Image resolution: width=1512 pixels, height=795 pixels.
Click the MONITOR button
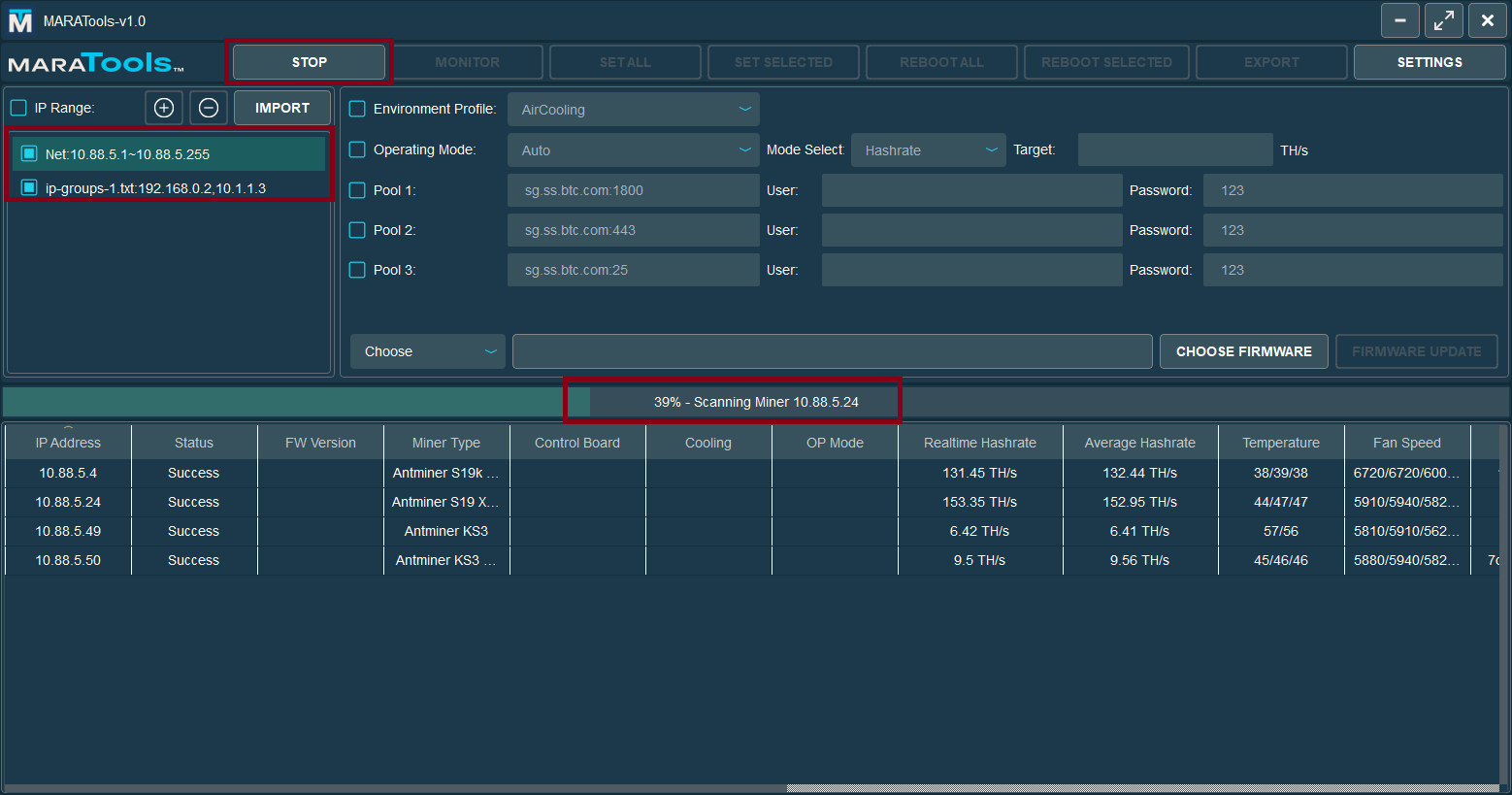pos(467,62)
